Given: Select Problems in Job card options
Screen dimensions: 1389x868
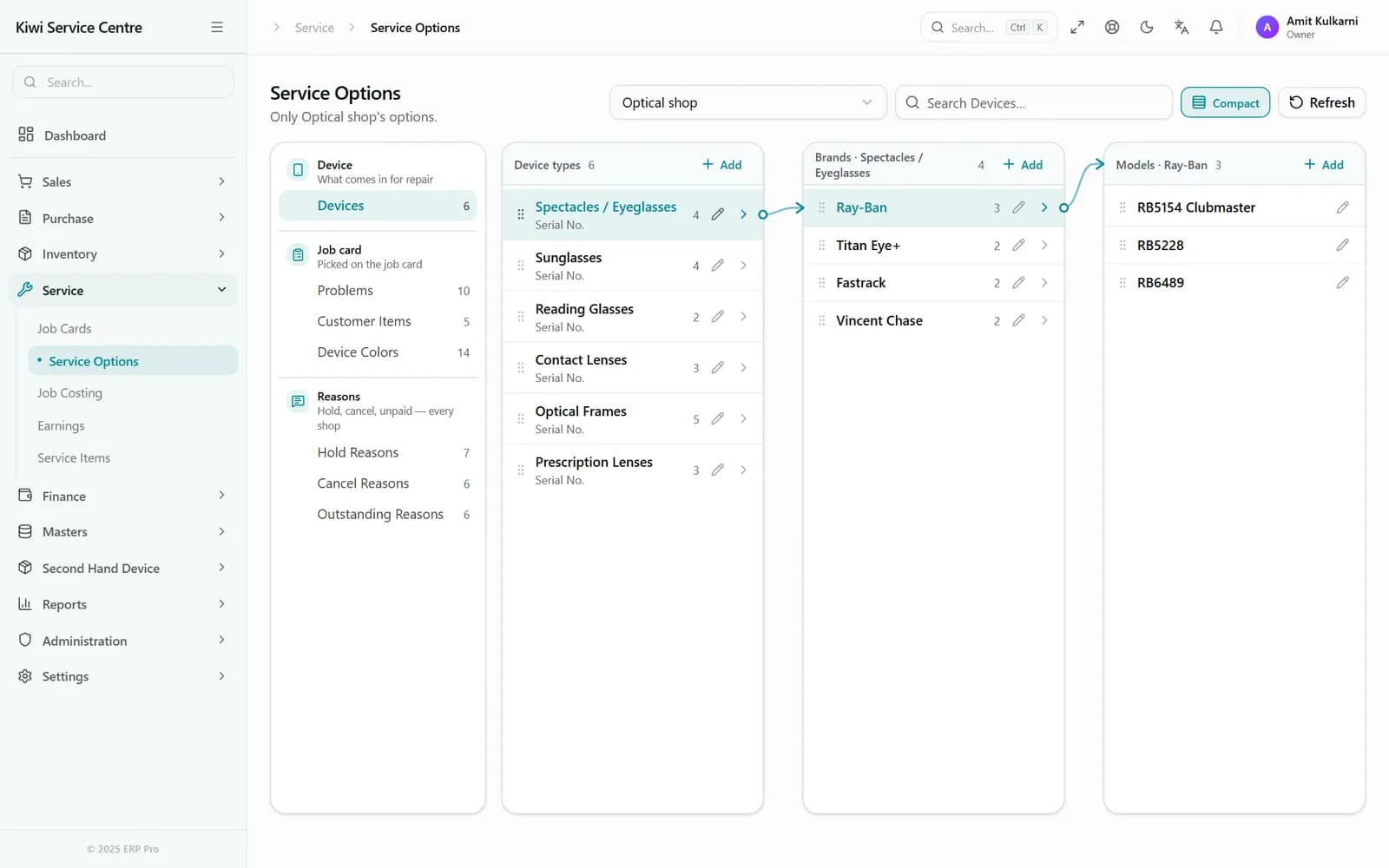Looking at the screenshot, I should pyautogui.click(x=378, y=291).
